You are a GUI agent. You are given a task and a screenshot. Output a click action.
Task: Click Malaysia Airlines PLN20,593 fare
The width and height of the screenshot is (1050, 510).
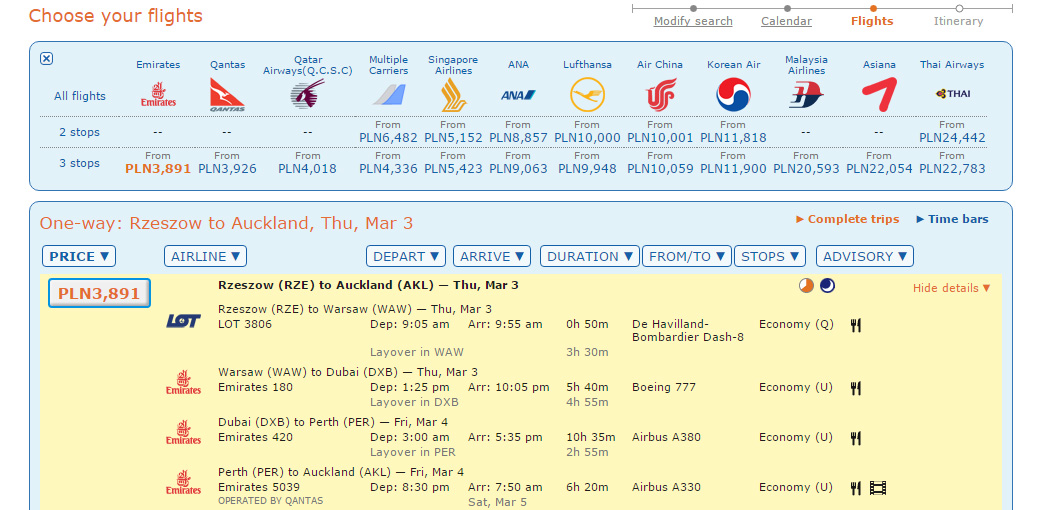click(806, 169)
